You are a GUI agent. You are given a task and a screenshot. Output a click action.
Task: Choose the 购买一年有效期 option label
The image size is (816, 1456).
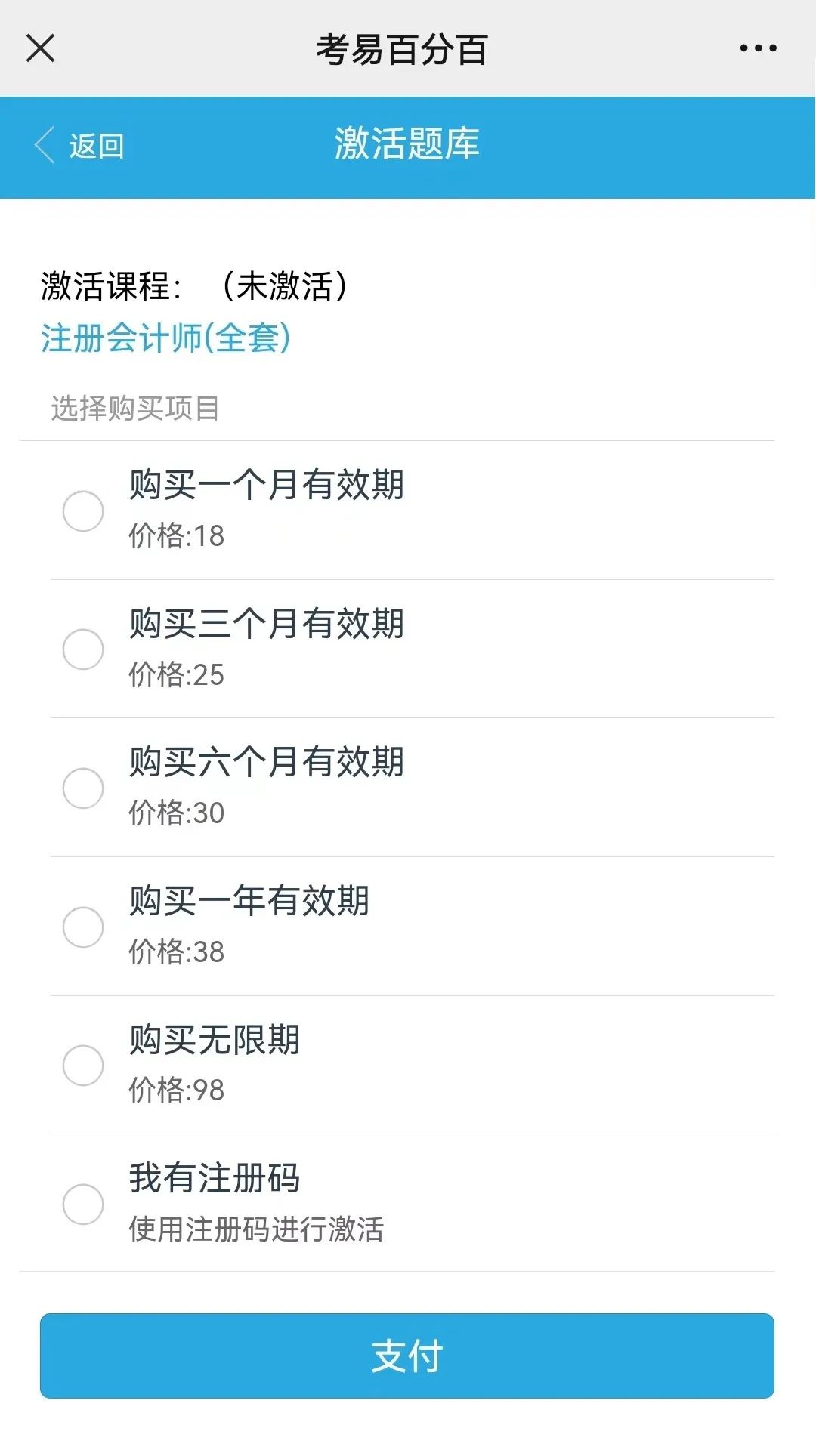(x=249, y=901)
